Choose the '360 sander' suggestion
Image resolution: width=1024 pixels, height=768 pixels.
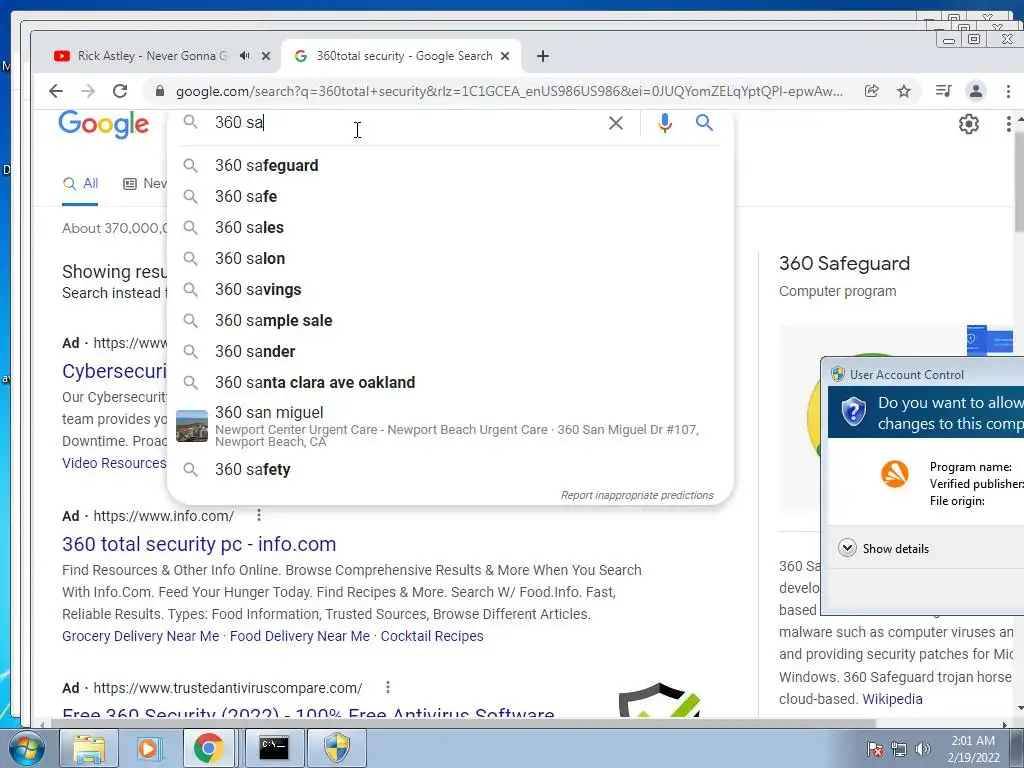point(451,352)
